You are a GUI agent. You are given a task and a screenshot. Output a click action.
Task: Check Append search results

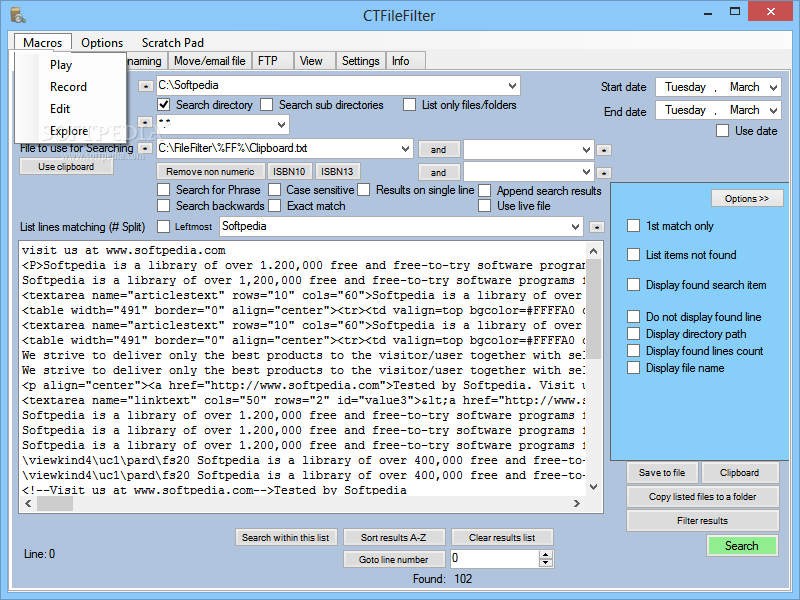pyautogui.click(x=485, y=191)
